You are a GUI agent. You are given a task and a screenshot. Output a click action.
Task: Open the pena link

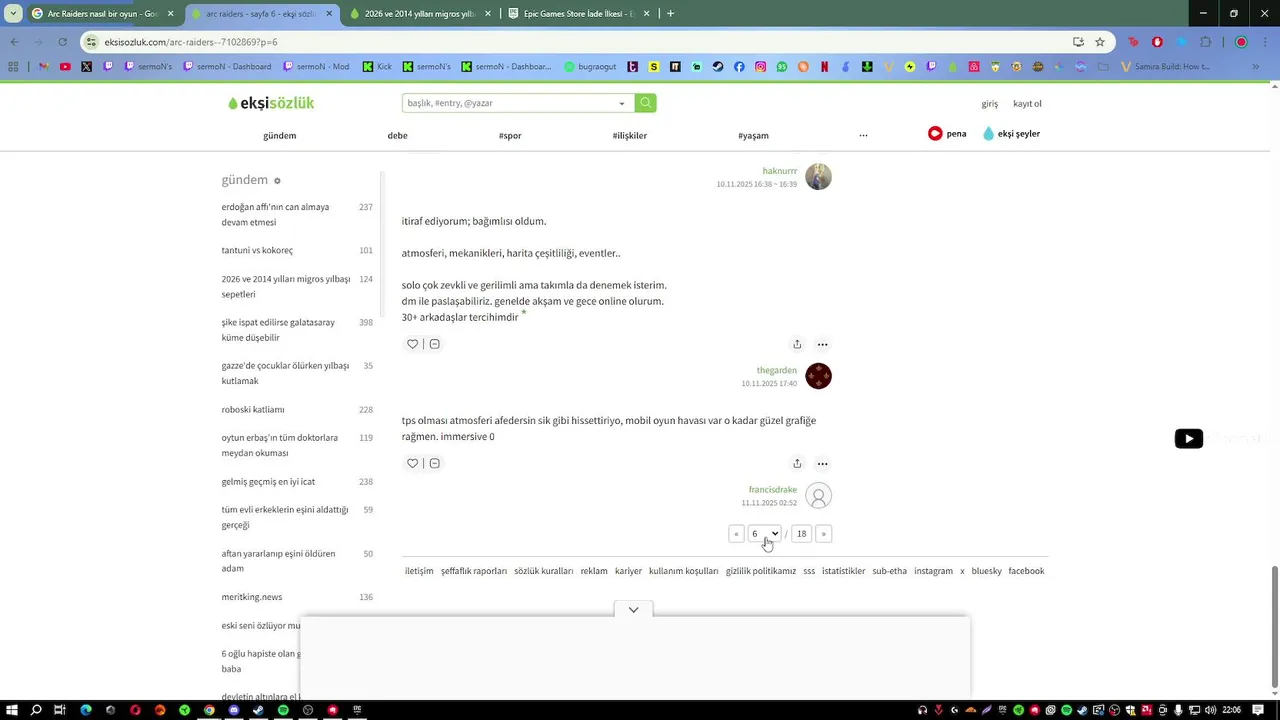click(x=947, y=134)
